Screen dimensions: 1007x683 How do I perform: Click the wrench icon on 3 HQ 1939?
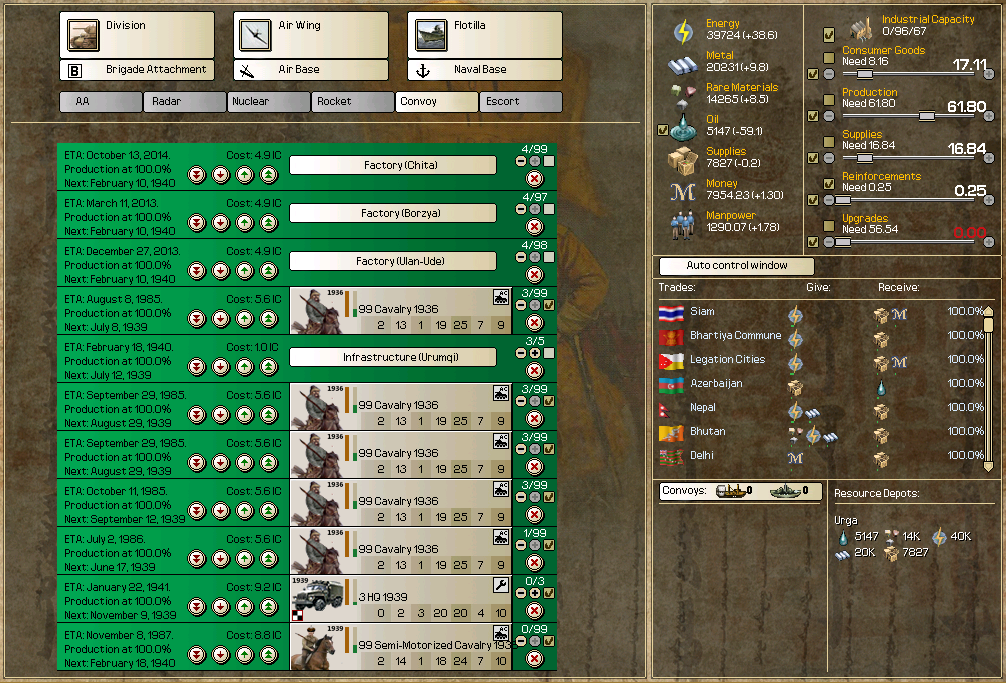click(x=501, y=585)
